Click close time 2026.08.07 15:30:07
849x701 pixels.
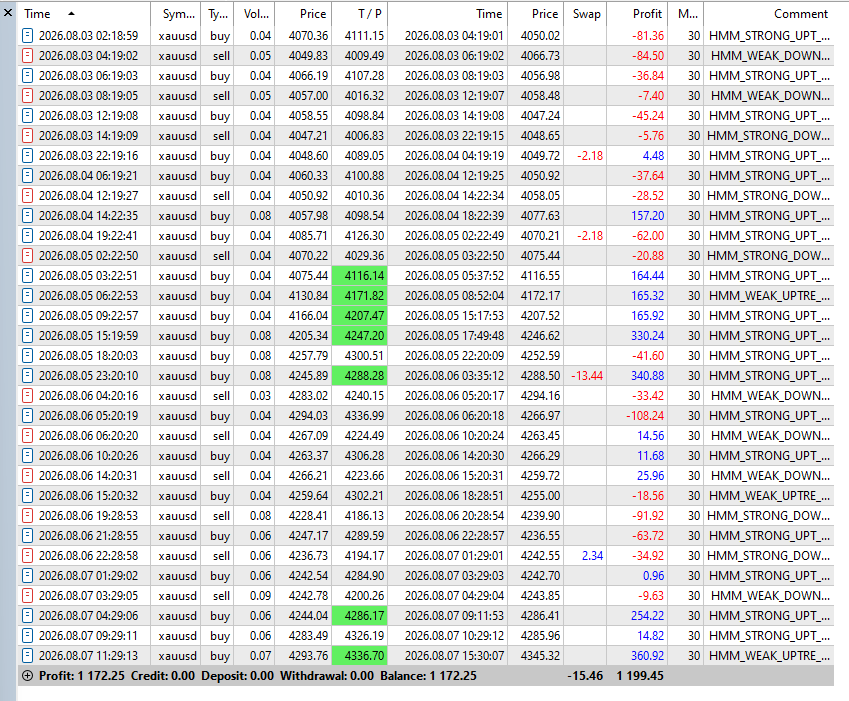(x=454, y=657)
